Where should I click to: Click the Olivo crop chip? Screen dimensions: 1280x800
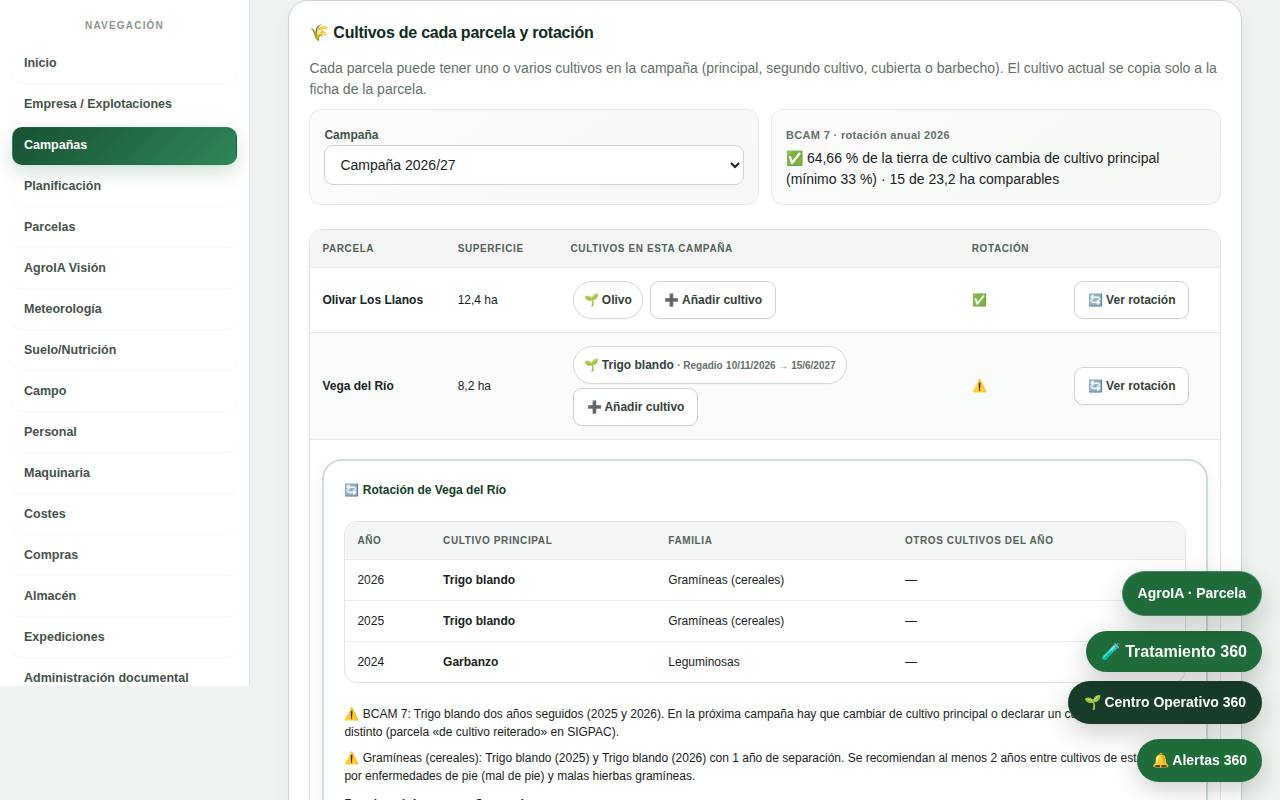pos(608,300)
